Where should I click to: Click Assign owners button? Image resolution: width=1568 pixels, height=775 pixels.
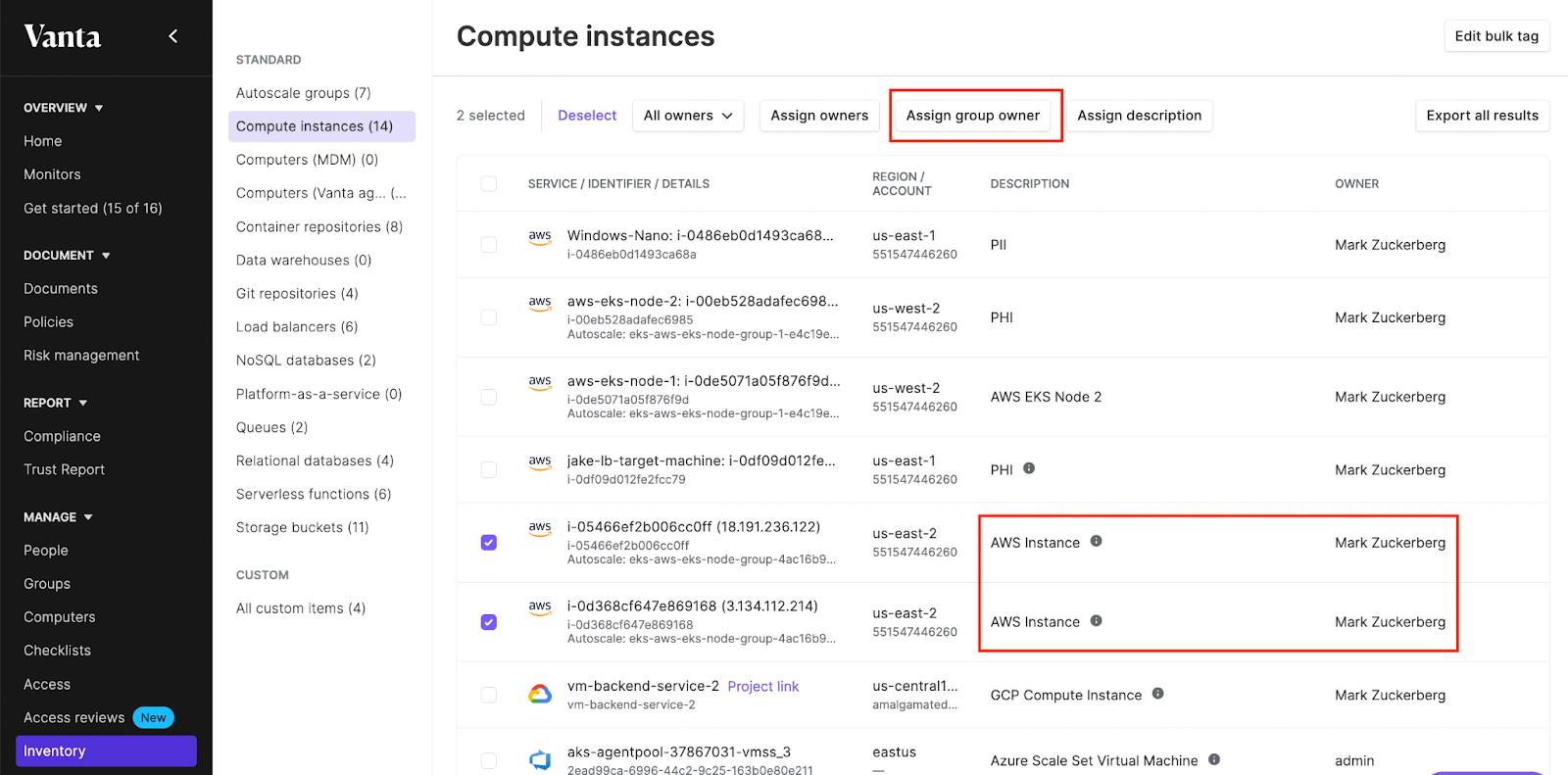pos(819,116)
